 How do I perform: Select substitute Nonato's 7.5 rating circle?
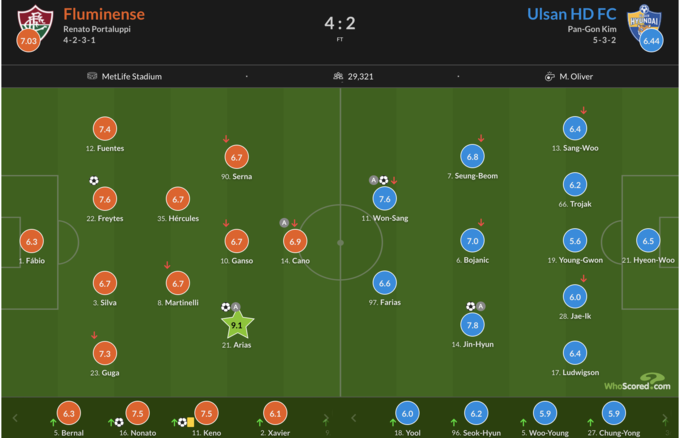[x=138, y=414]
